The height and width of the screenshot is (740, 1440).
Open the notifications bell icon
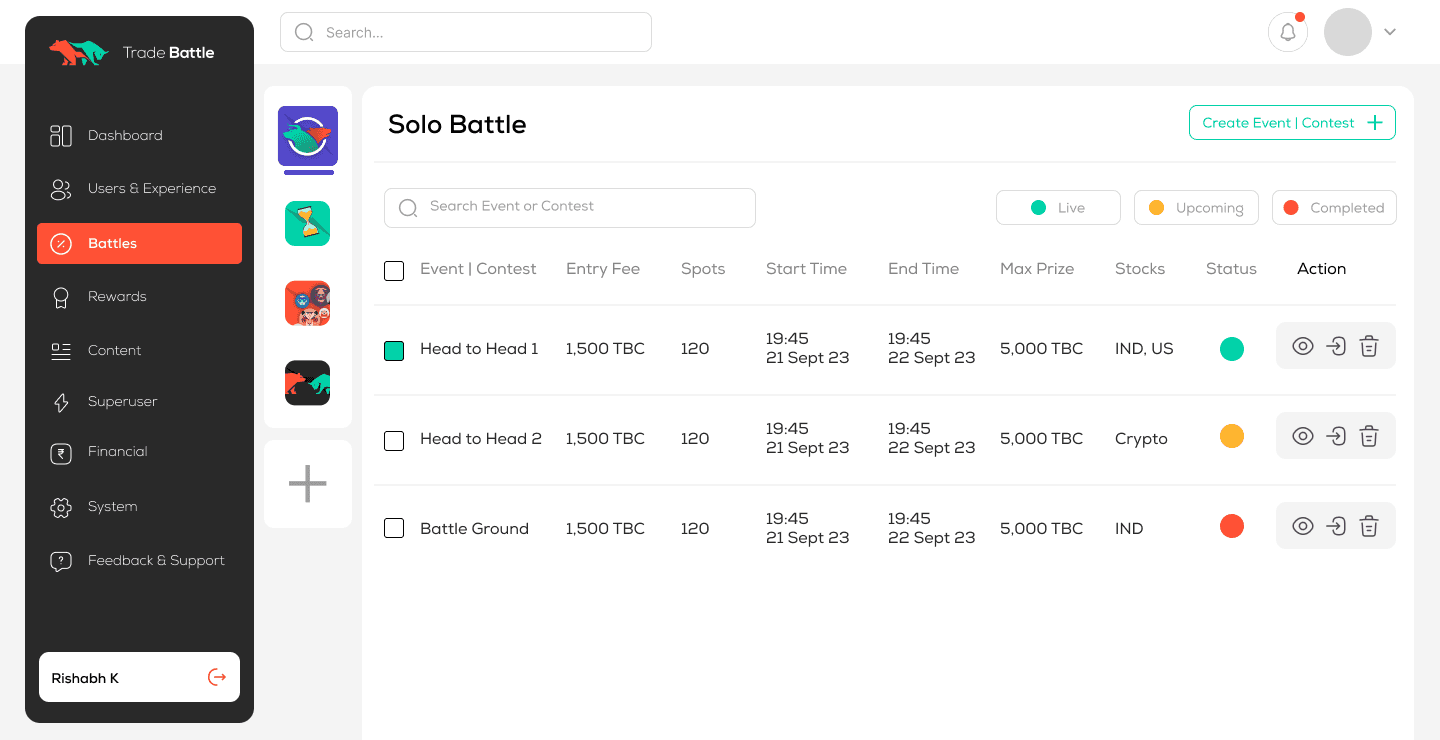coord(1288,33)
